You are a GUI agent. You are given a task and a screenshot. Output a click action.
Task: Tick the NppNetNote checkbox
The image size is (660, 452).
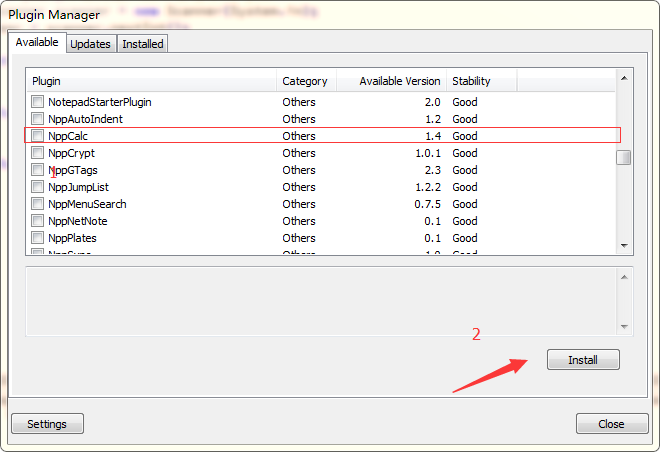click(x=37, y=221)
